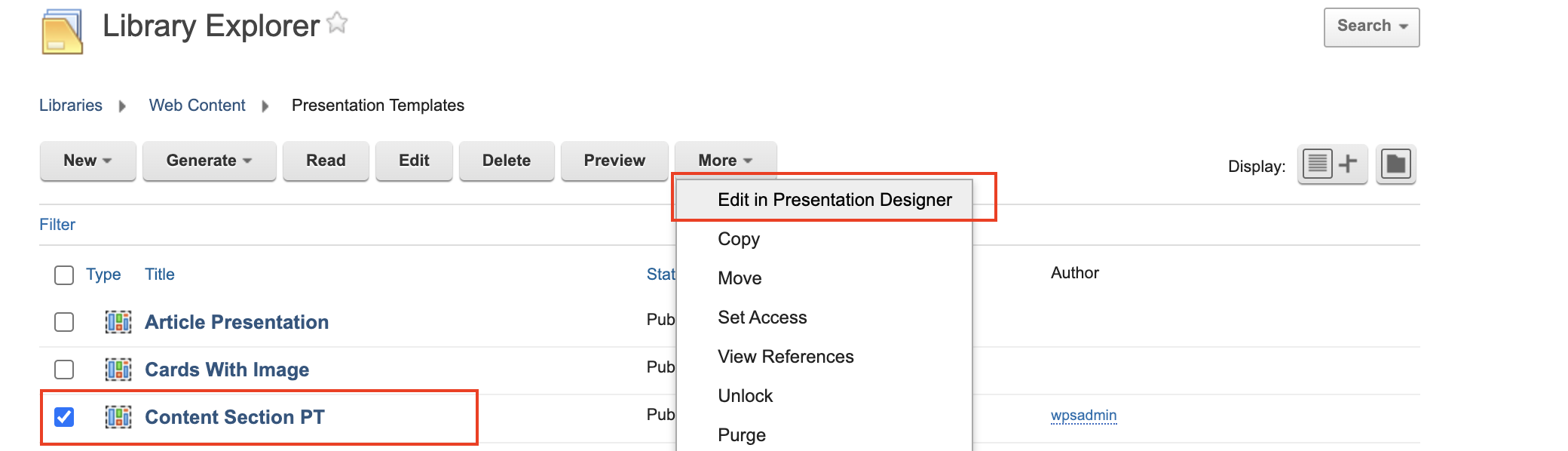Click the Library Explorer folder icon
Image resolution: width=1568 pixels, height=451 pixels.
[62, 32]
